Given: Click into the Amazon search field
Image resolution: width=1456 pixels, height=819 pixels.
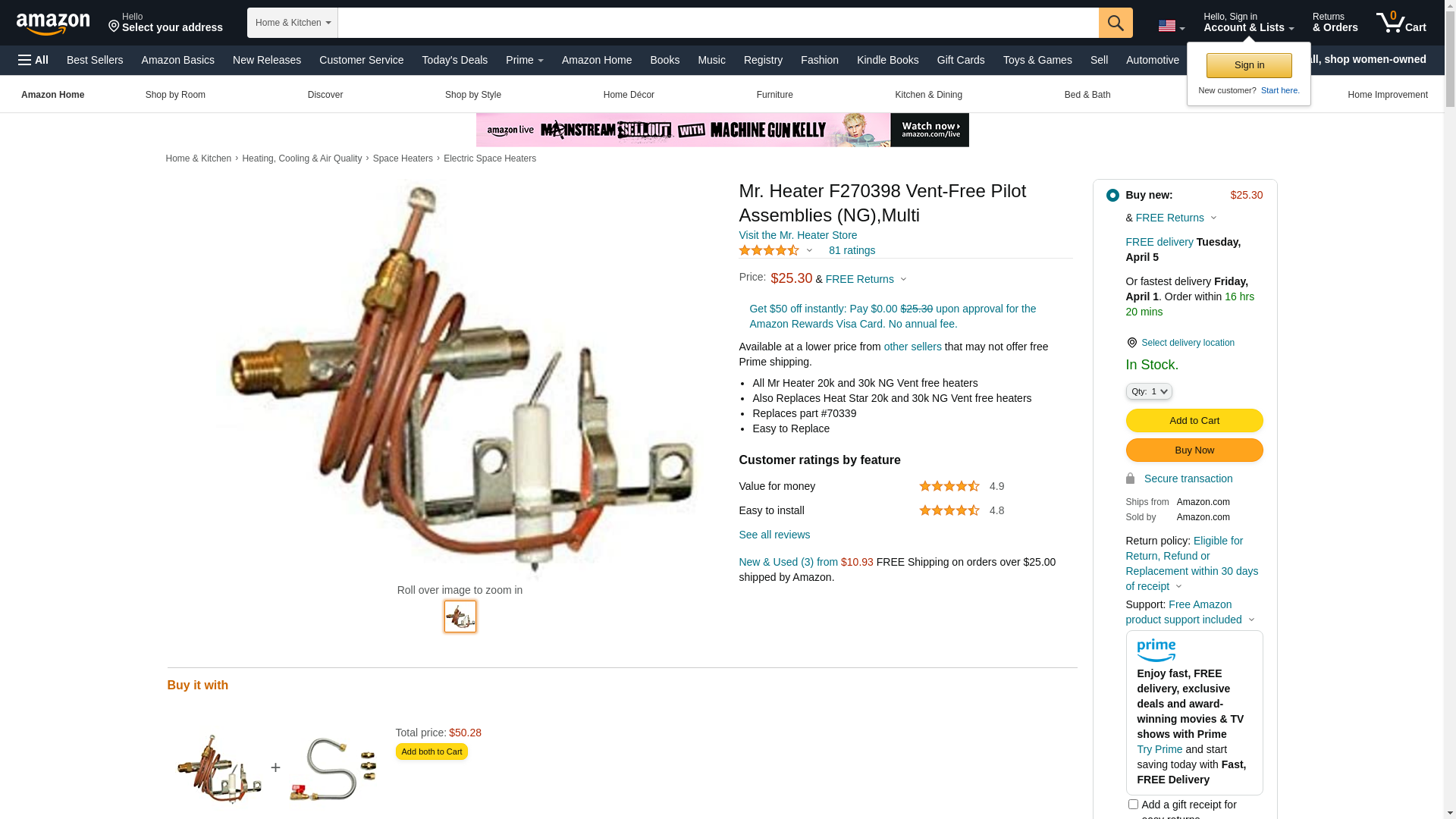Looking at the screenshot, I should click(718, 23).
